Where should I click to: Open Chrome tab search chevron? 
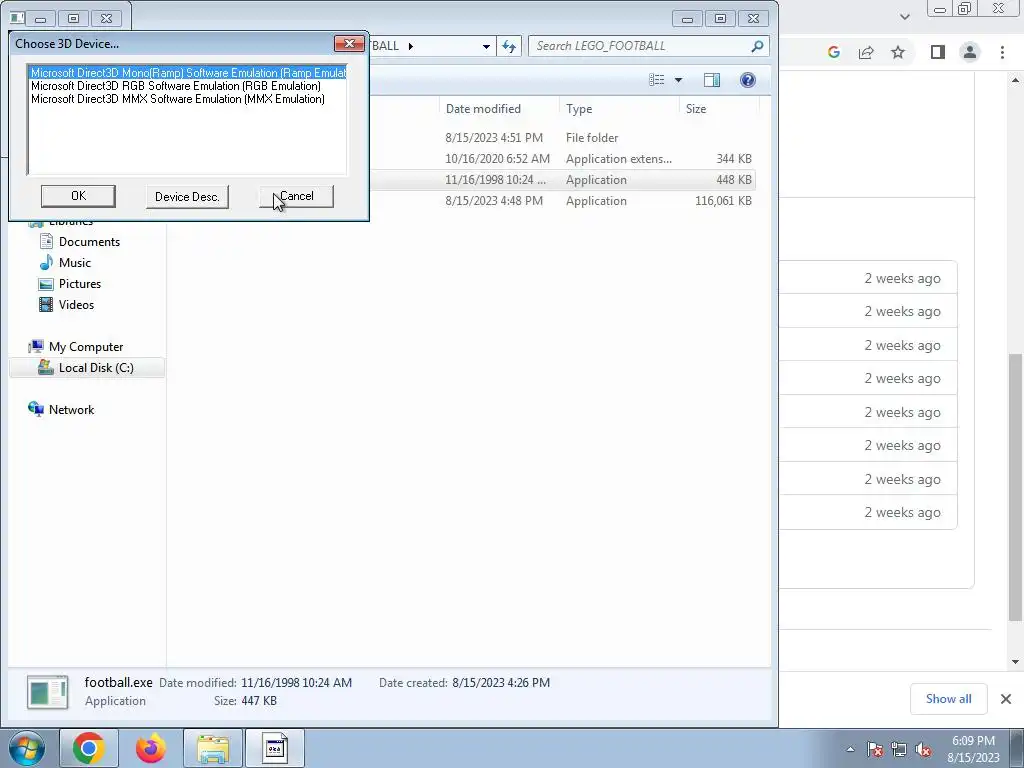tap(904, 17)
